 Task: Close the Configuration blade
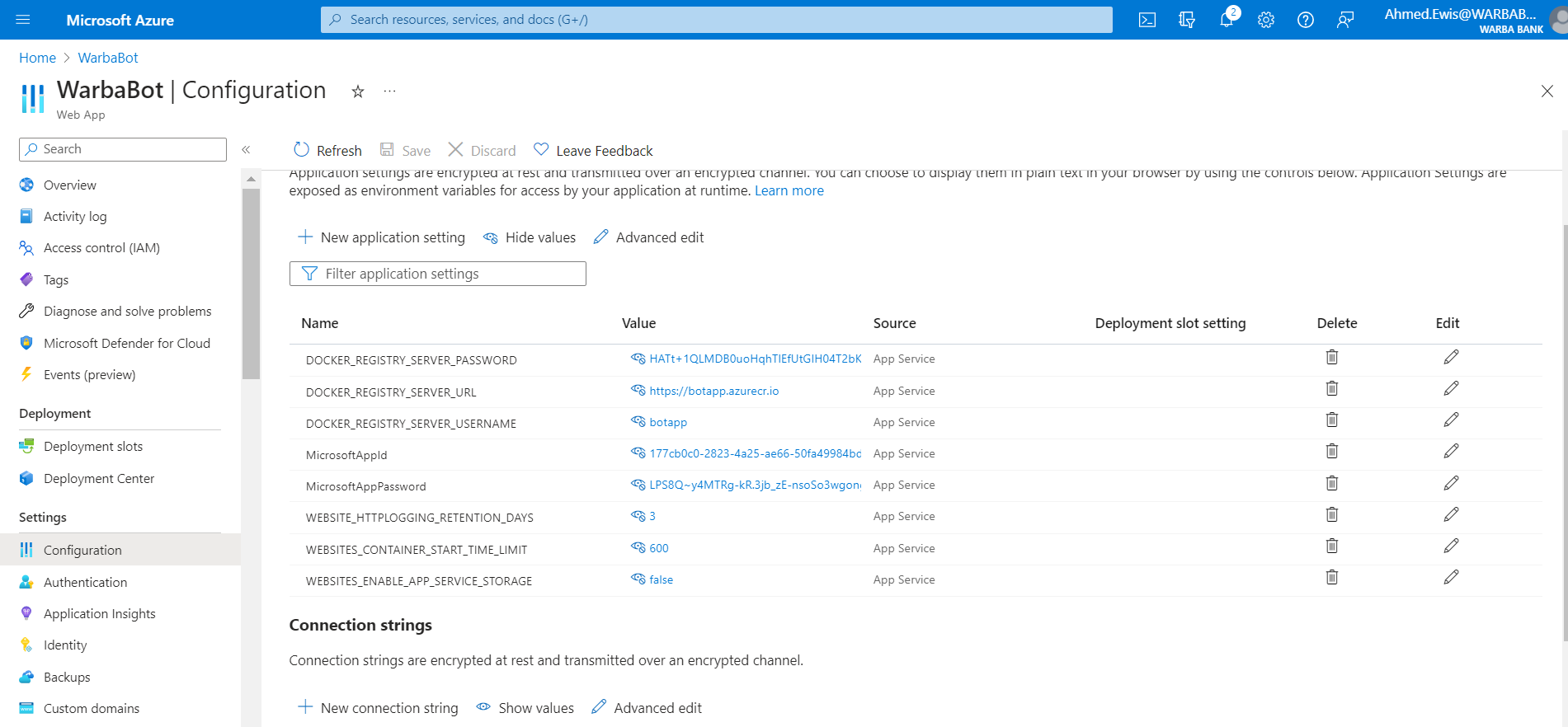1547,91
